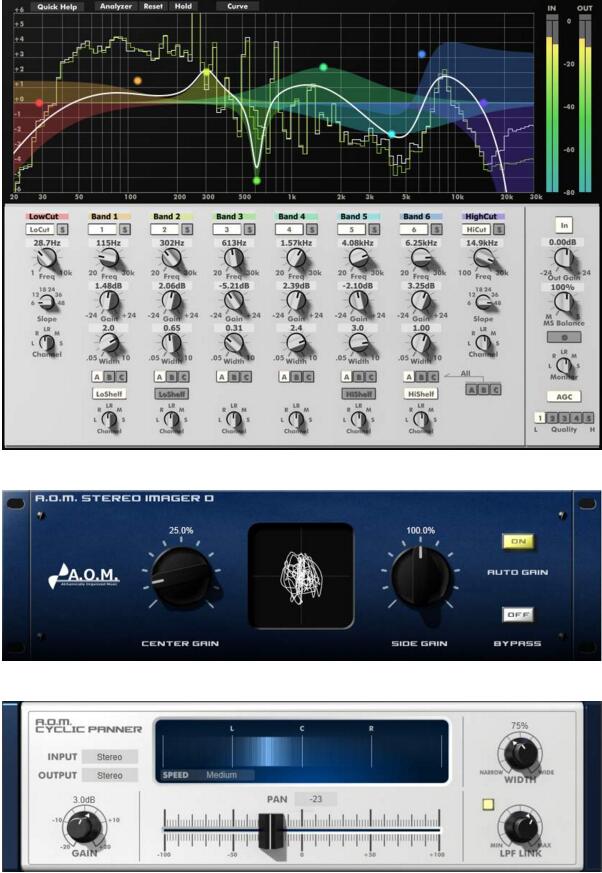The width and height of the screenshot is (602, 873).
Task: Adjust the Band 2 gain knob
Action: tap(172, 301)
